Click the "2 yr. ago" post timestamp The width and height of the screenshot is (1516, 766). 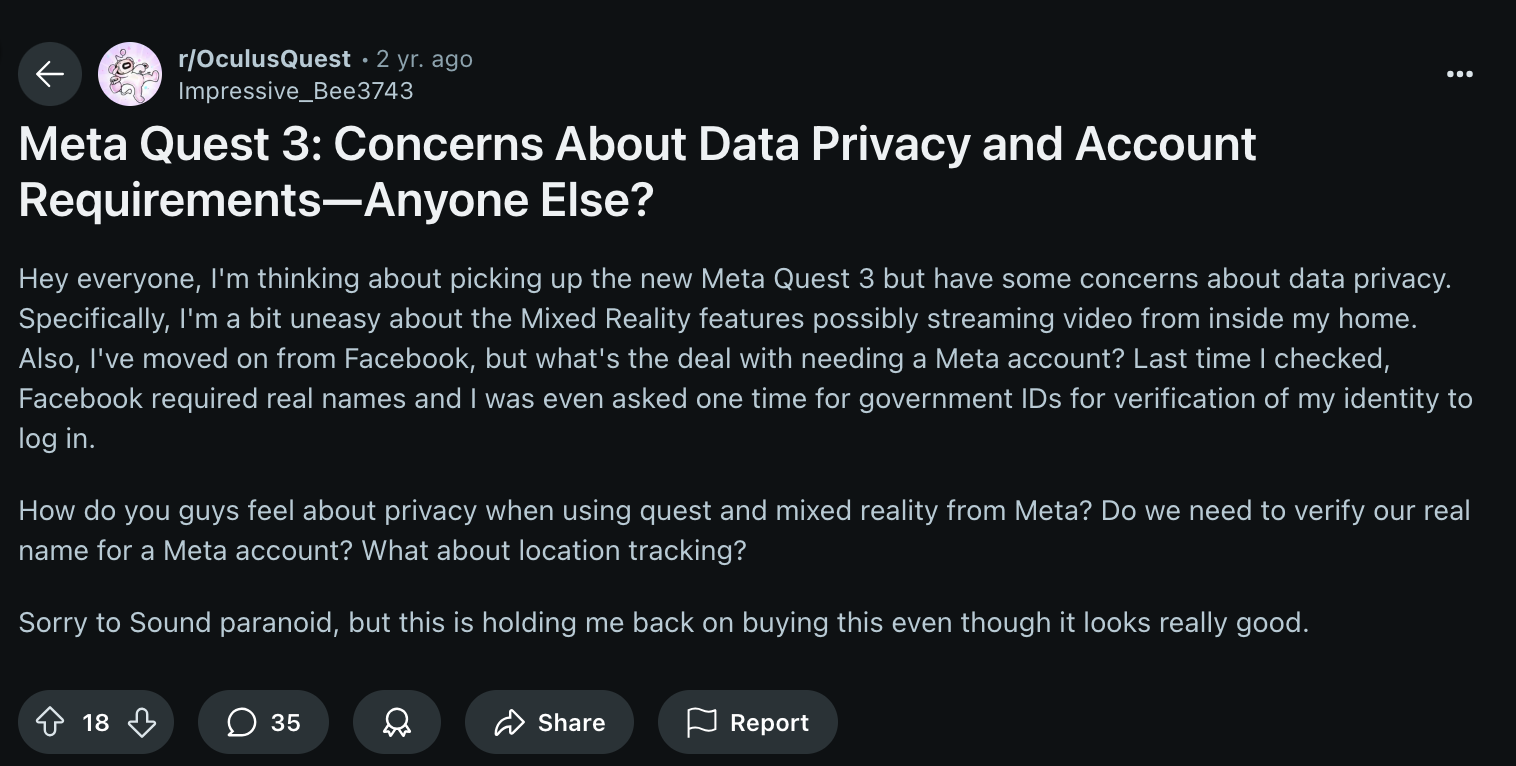tap(424, 59)
